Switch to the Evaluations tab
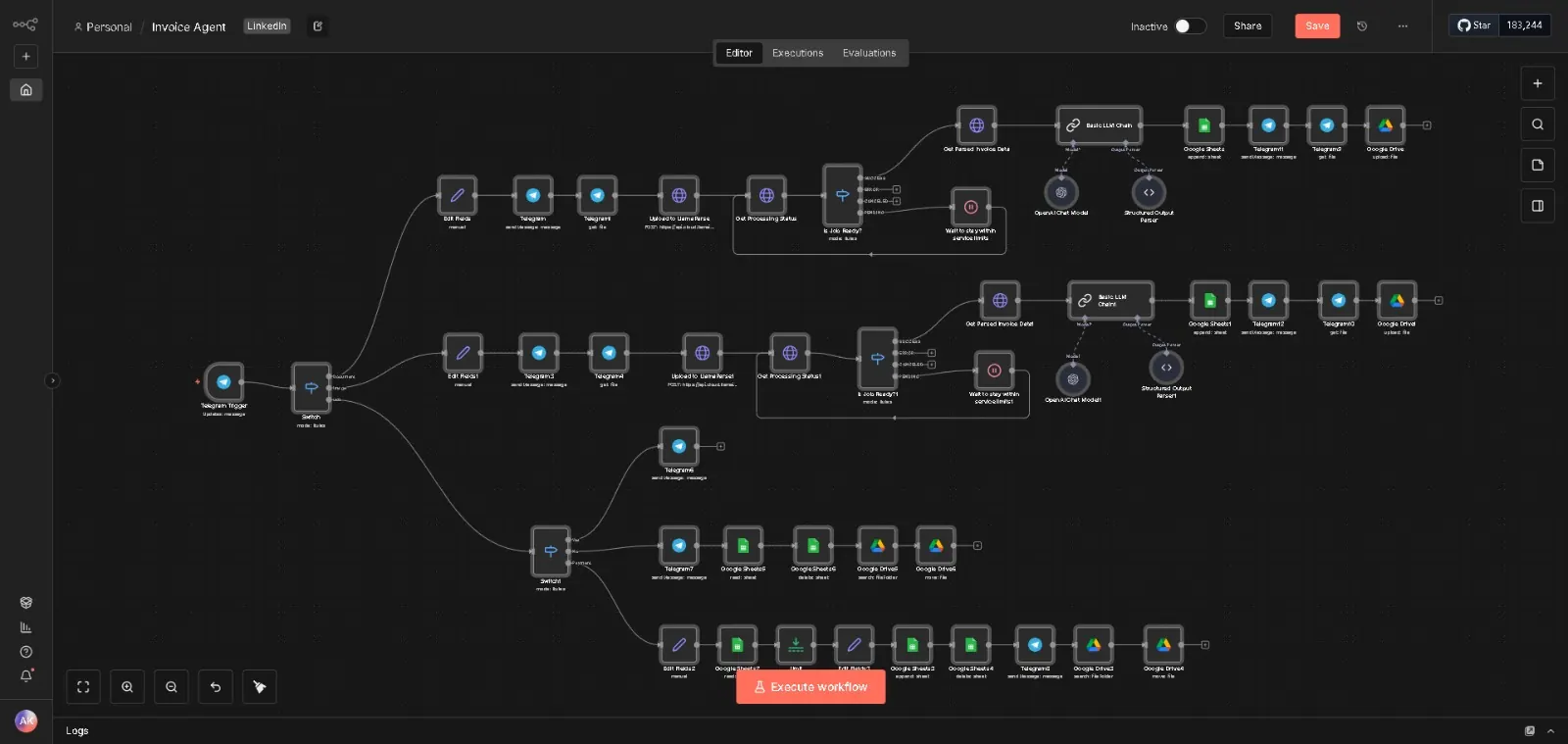The width and height of the screenshot is (1568, 744). [x=869, y=53]
